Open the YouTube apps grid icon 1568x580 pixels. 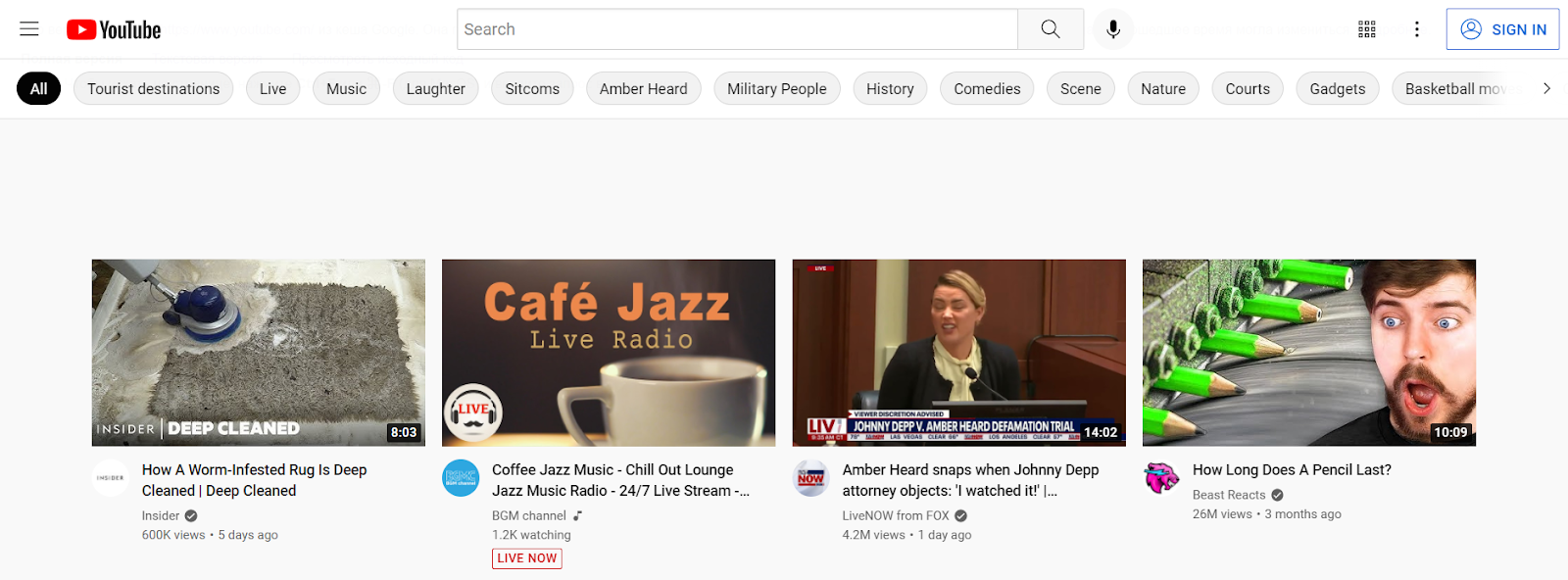tap(1367, 29)
